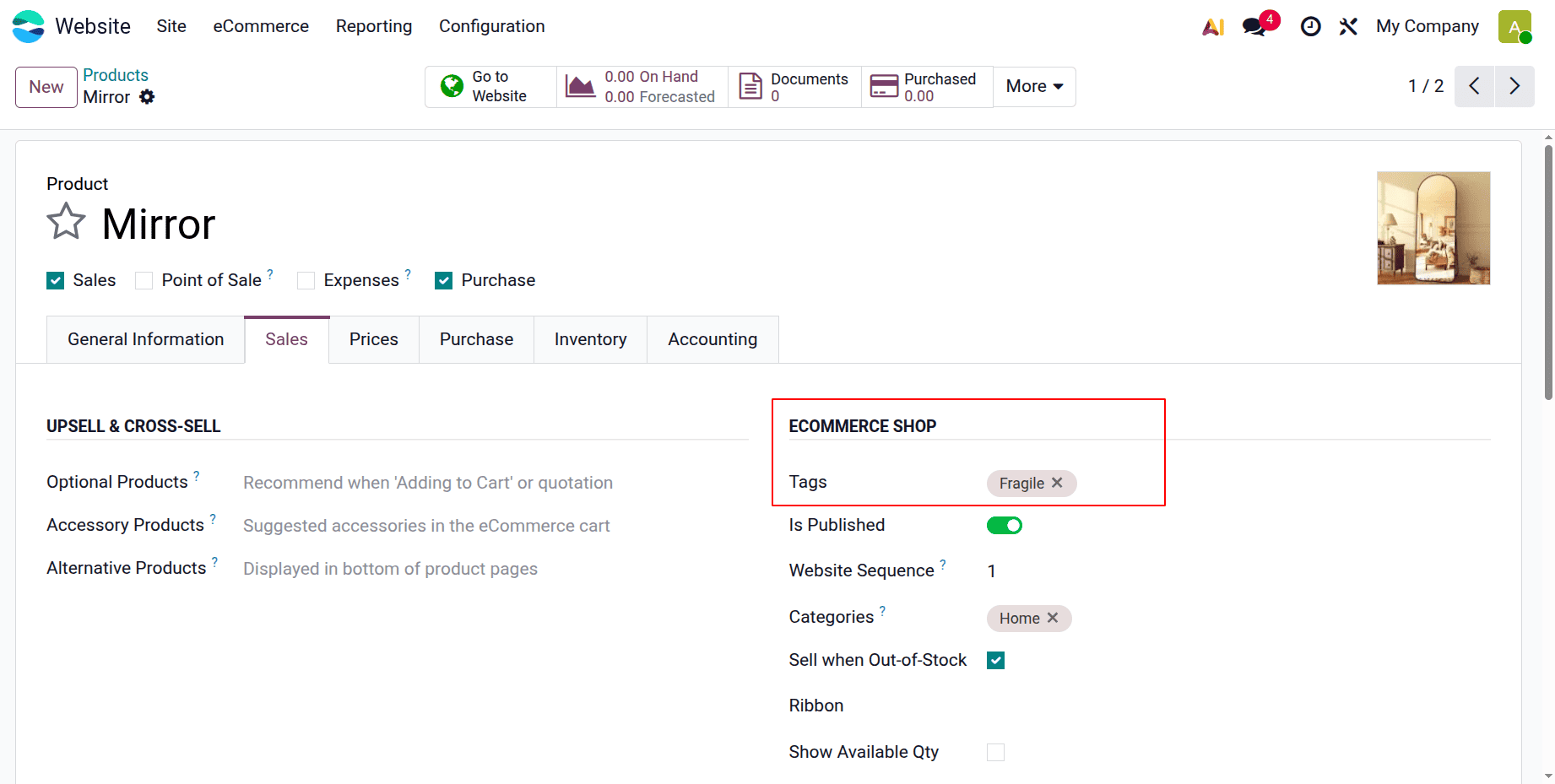
Task: Open the Purchased stat button
Action: (x=927, y=86)
